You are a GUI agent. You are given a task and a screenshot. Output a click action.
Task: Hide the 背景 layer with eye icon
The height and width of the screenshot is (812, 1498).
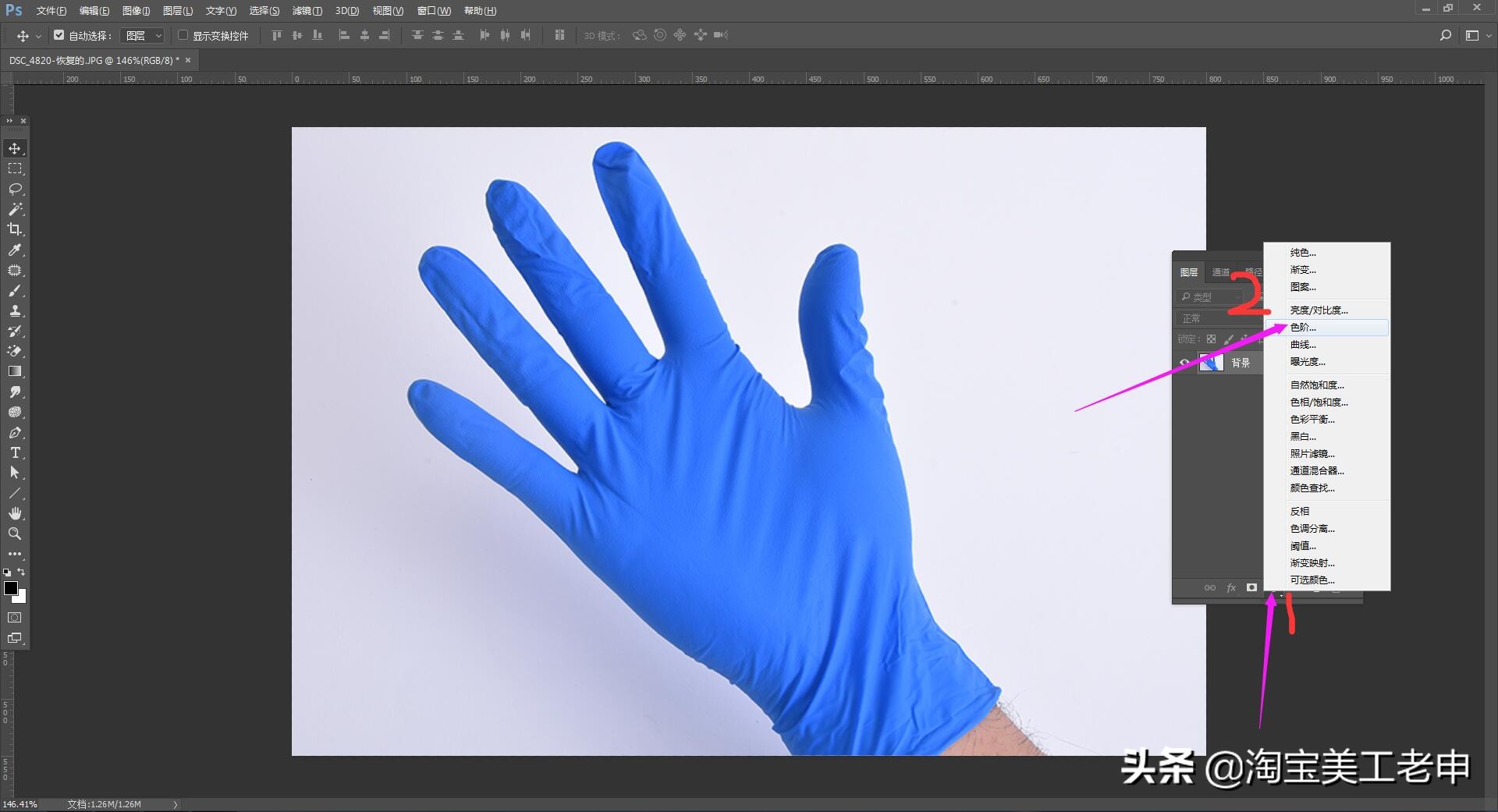pos(1184,363)
